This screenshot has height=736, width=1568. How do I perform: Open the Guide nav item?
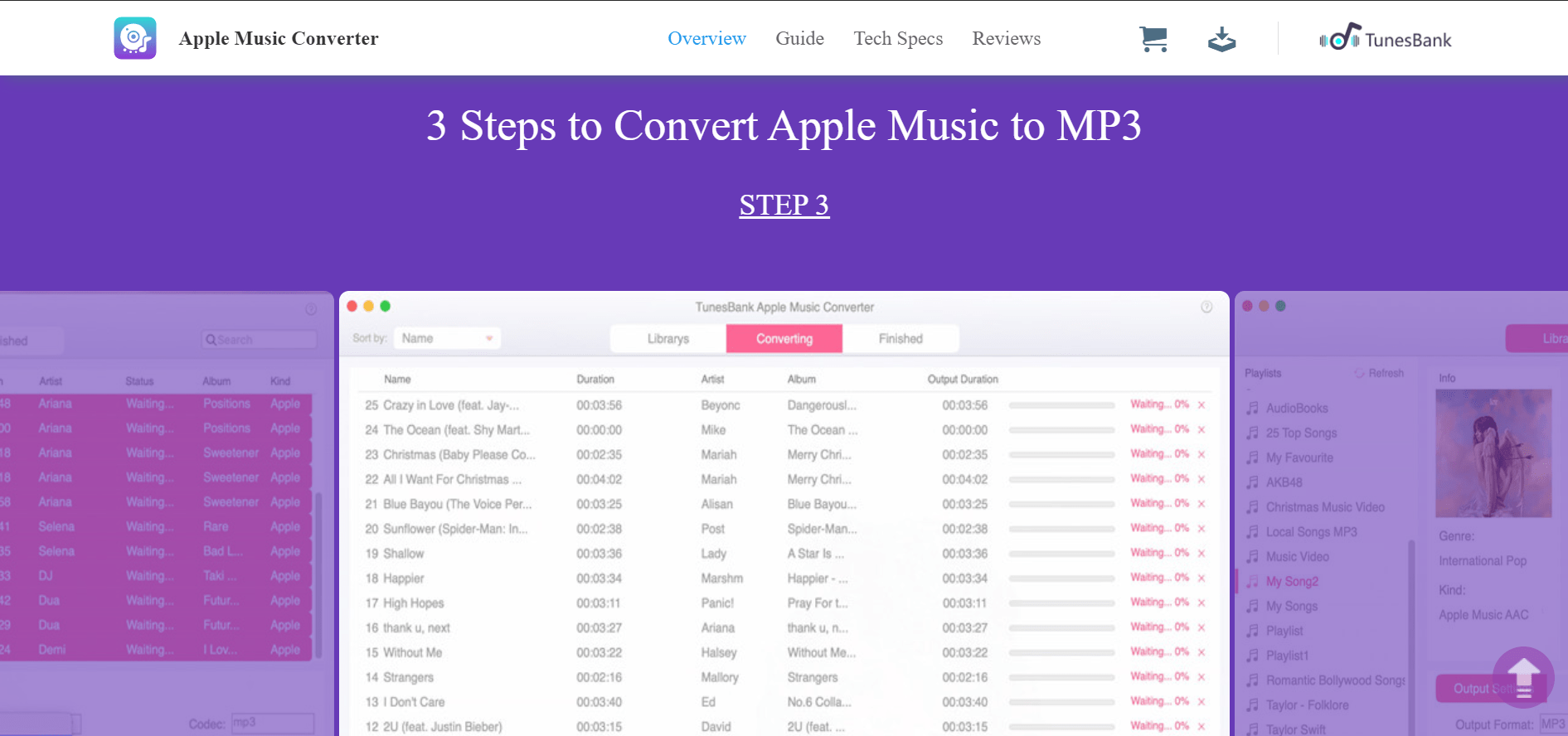pos(799,38)
